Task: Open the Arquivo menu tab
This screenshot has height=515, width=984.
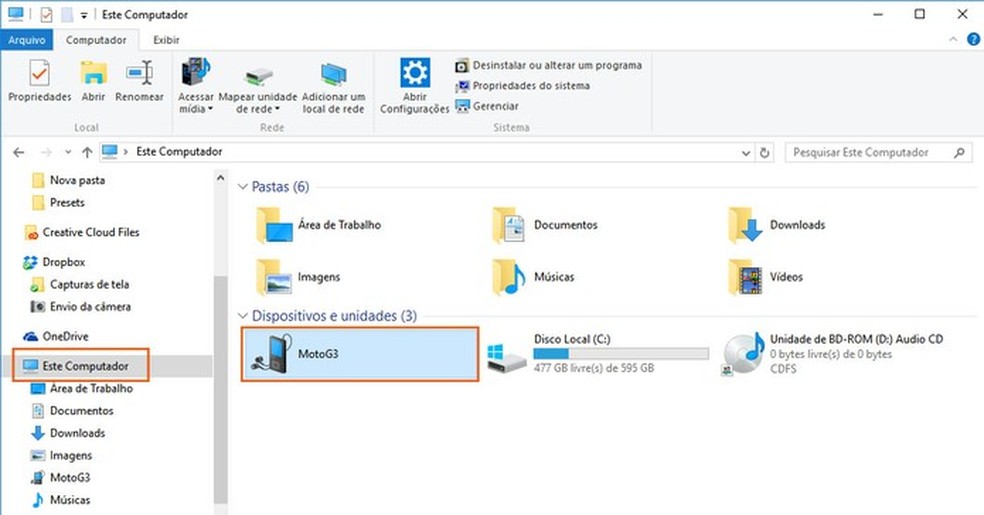Action: point(27,40)
